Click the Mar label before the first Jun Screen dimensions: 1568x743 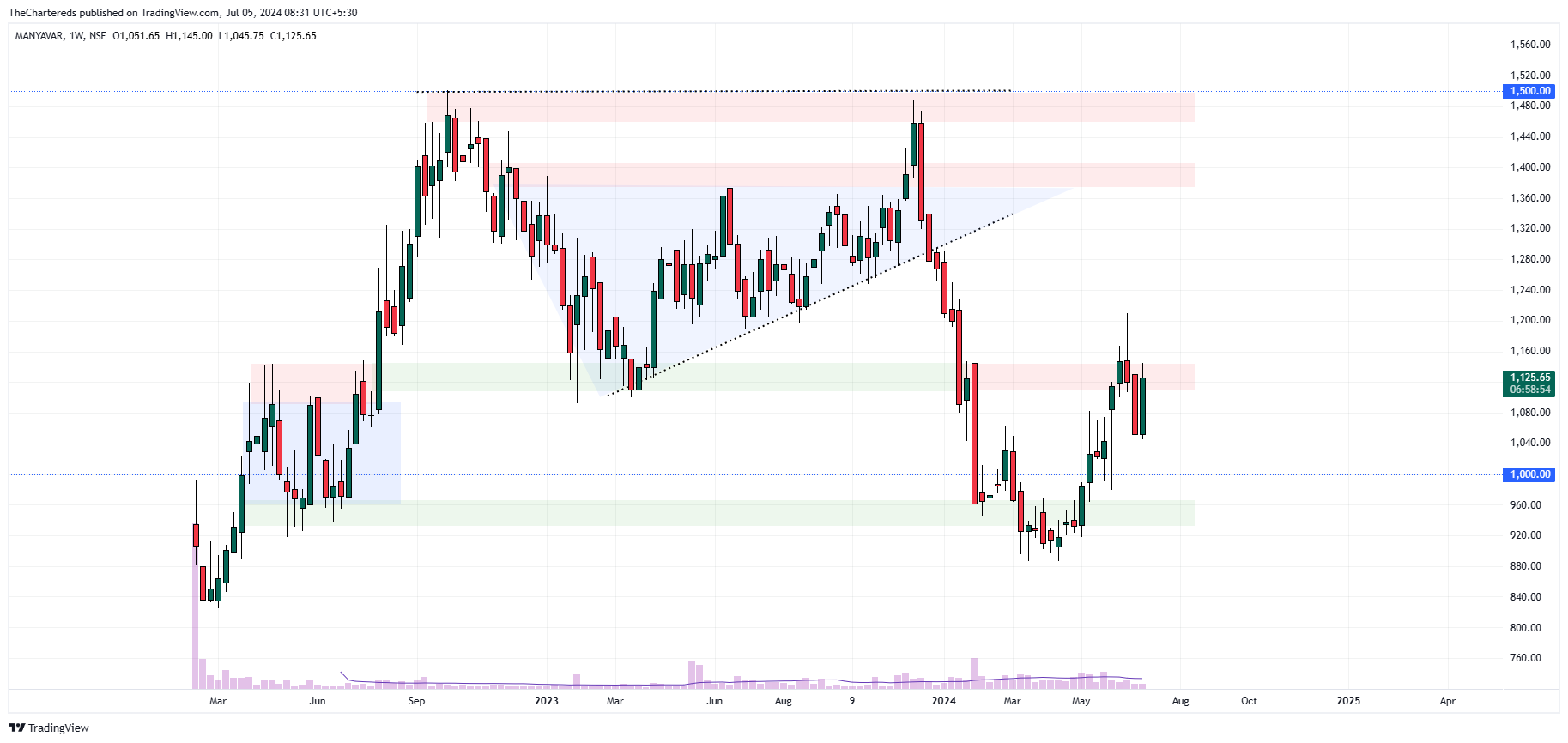pyautogui.click(x=218, y=701)
